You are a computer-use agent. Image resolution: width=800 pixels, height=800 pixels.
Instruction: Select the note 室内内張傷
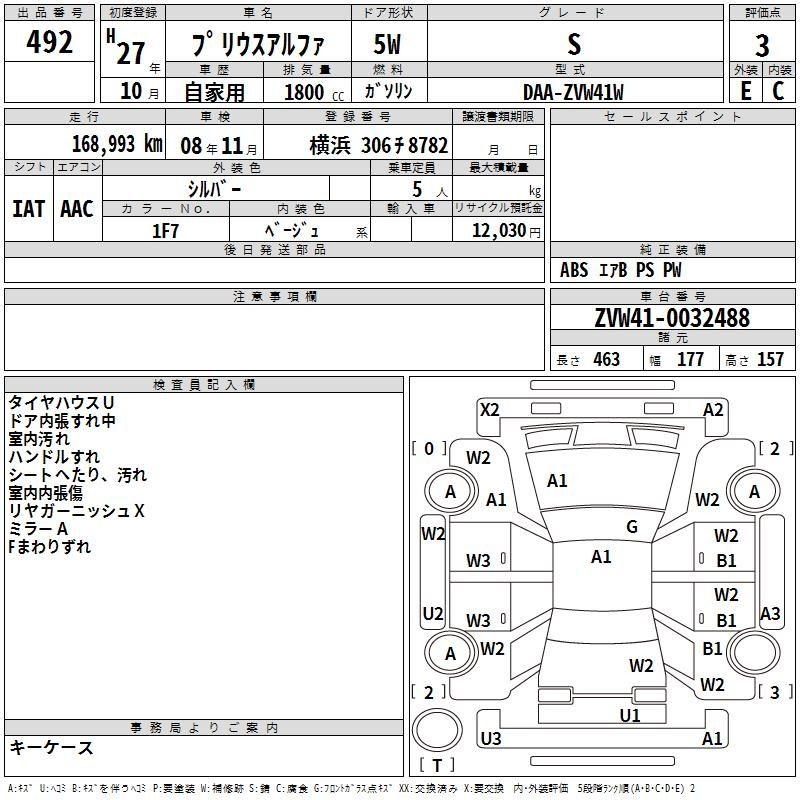point(45,493)
